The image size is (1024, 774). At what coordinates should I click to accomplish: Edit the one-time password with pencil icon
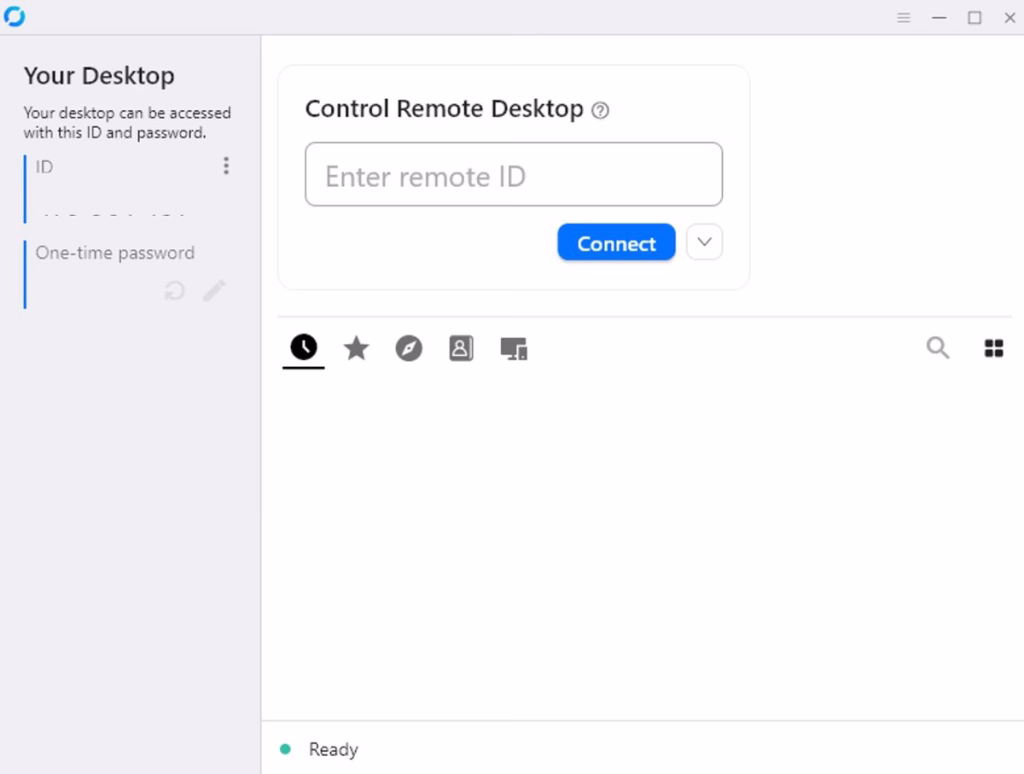click(x=214, y=291)
